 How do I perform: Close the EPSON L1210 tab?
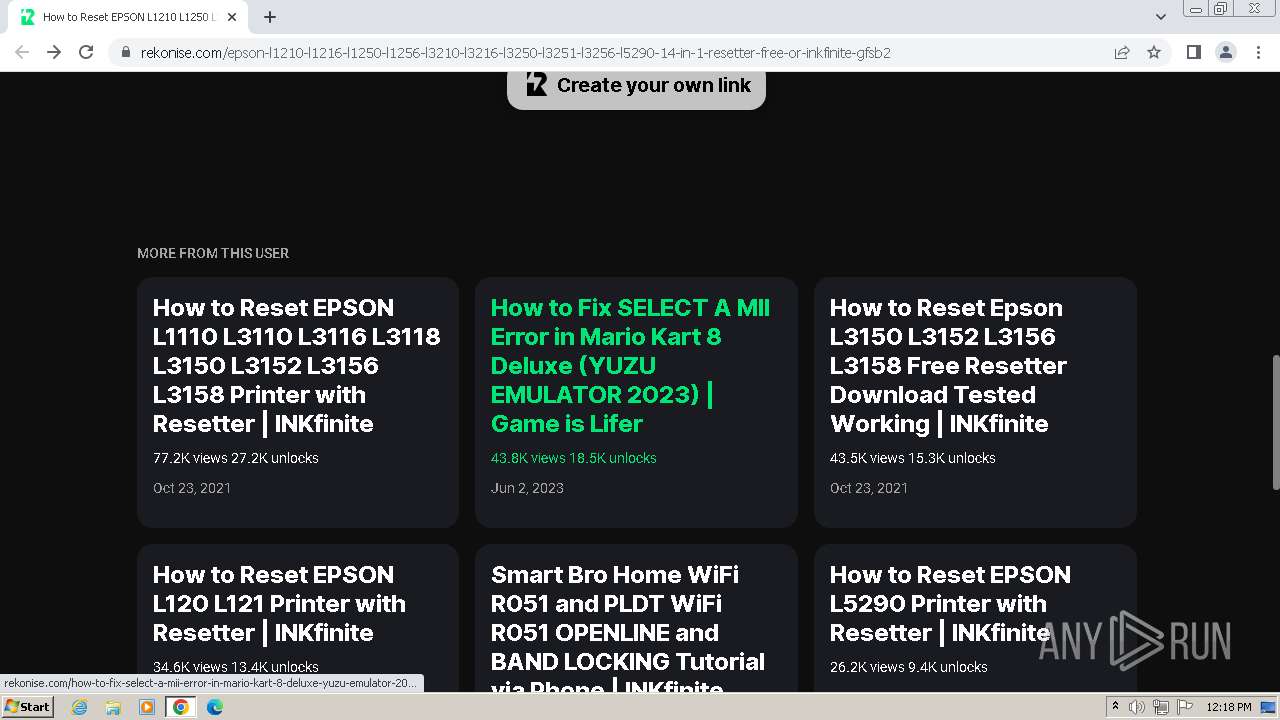[x=232, y=17]
